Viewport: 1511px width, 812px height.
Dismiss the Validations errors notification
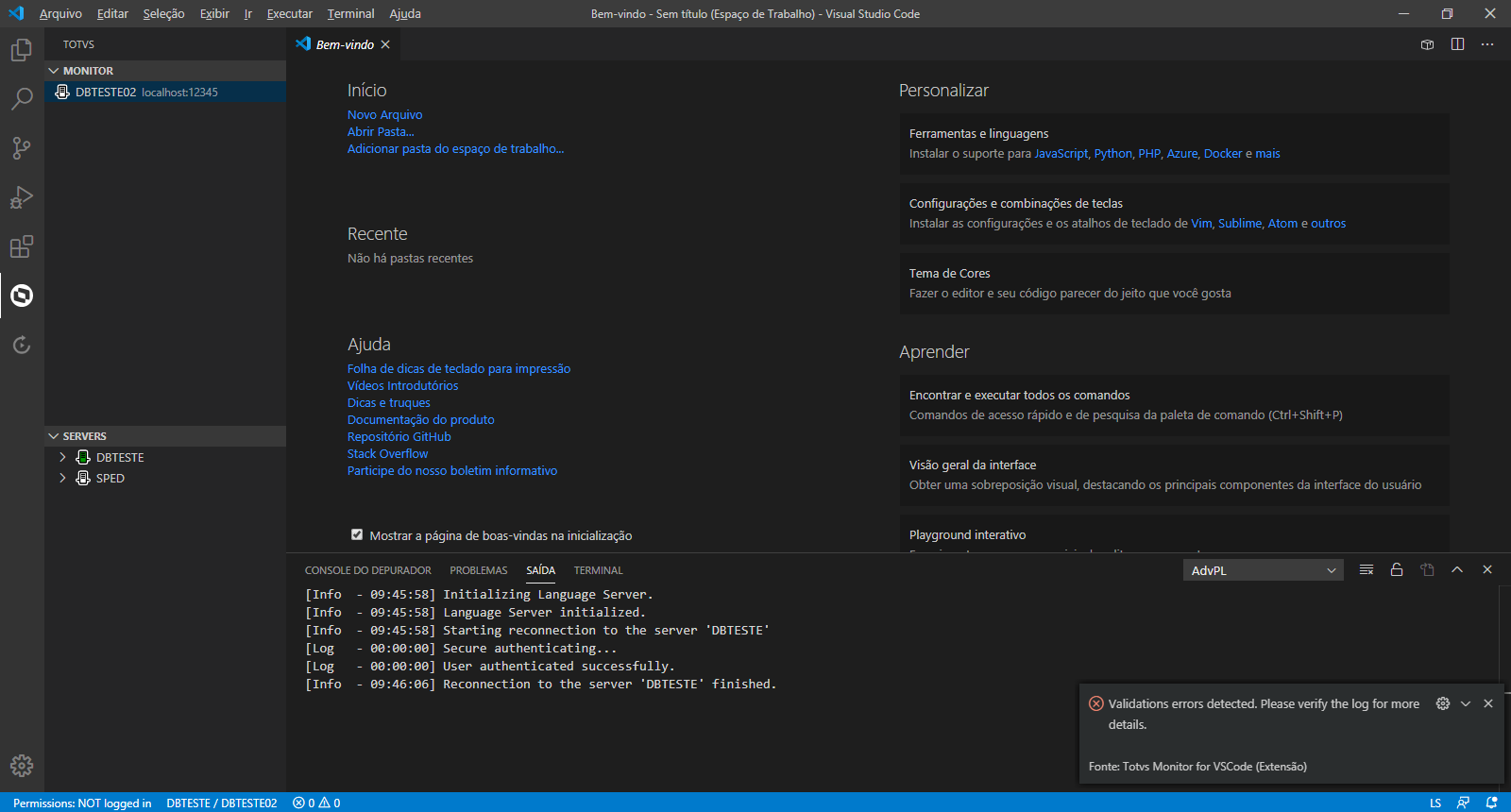[x=1488, y=703]
